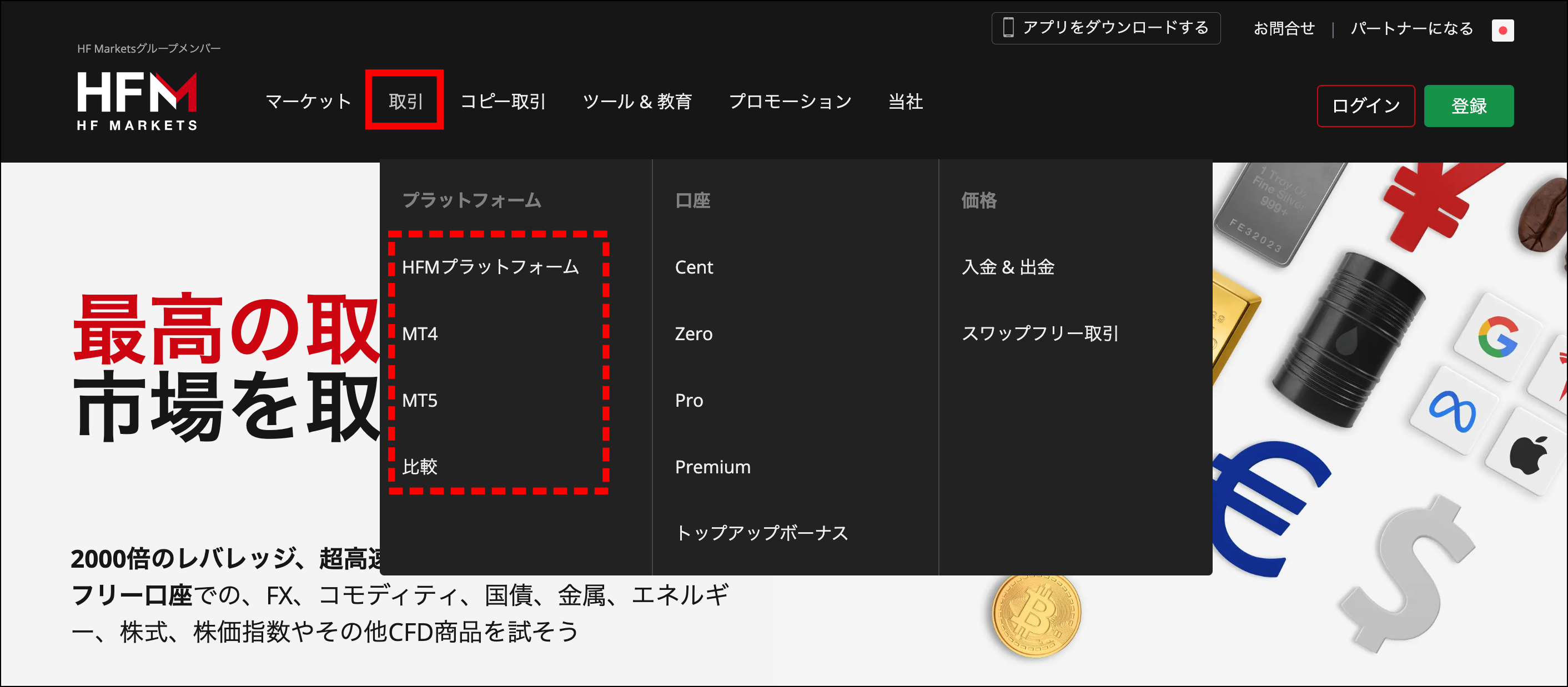Open the コピー取引 navigation menu
This screenshot has width=1568, height=687.
click(504, 102)
